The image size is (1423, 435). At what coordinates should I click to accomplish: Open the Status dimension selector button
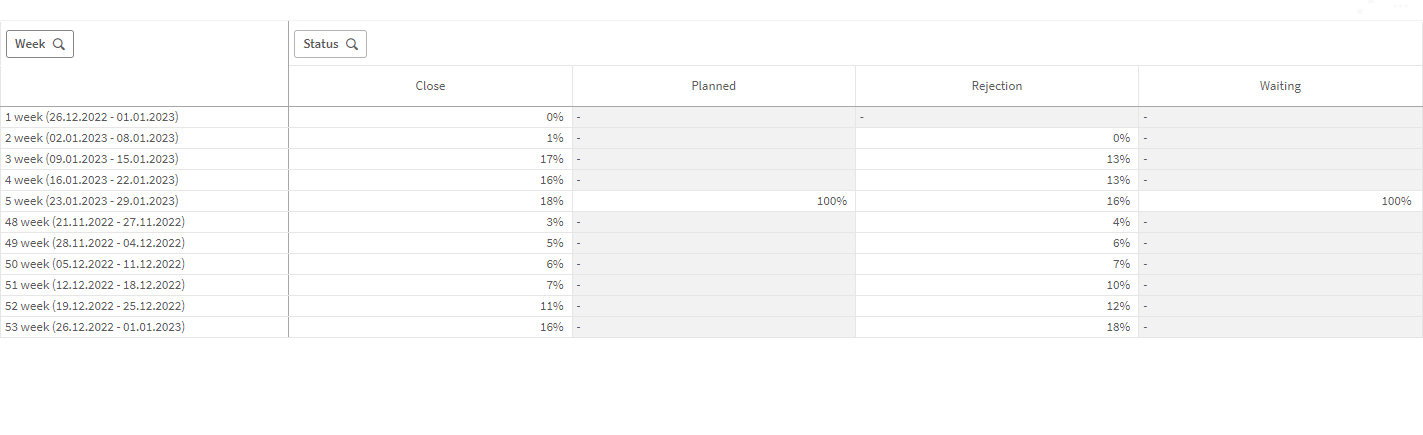tap(321, 44)
